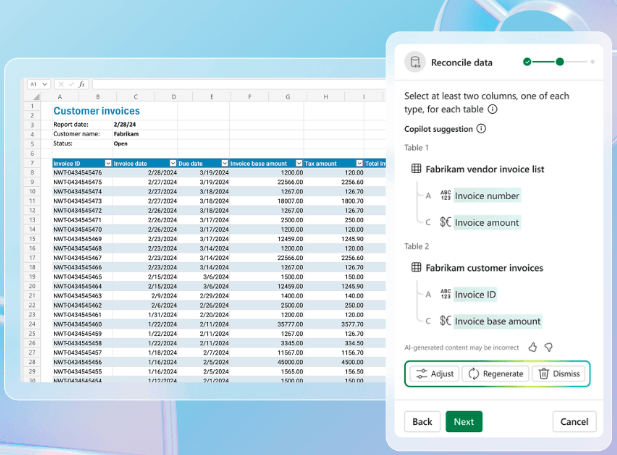Open the Invoice ID column filter dropdown
Image resolution: width=617 pixels, height=455 pixels.
click(108, 163)
